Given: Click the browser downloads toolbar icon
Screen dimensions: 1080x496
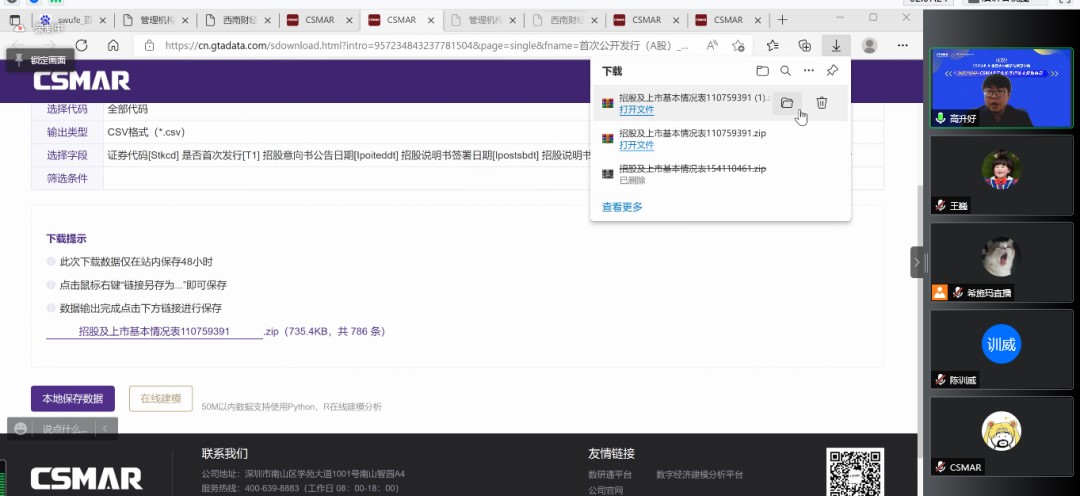Looking at the screenshot, I should click(836, 45).
